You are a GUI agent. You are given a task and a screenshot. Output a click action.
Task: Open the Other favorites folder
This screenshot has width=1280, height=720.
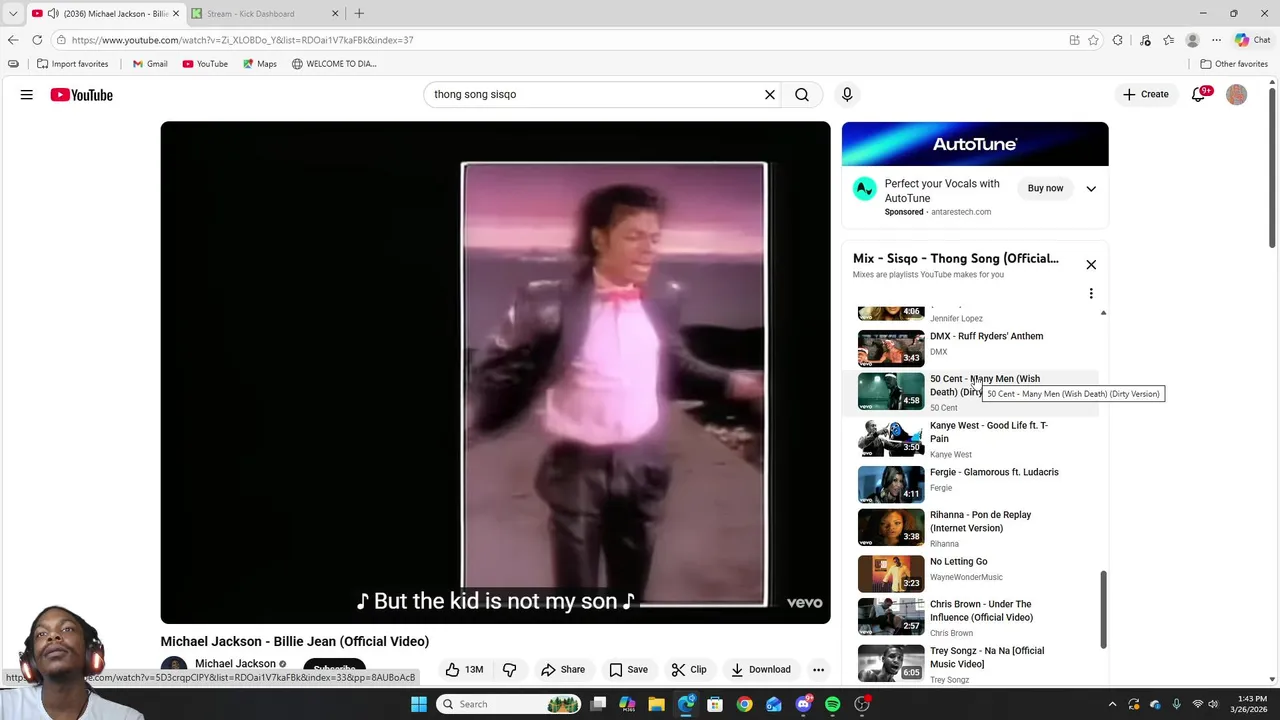click(x=1234, y=64)
